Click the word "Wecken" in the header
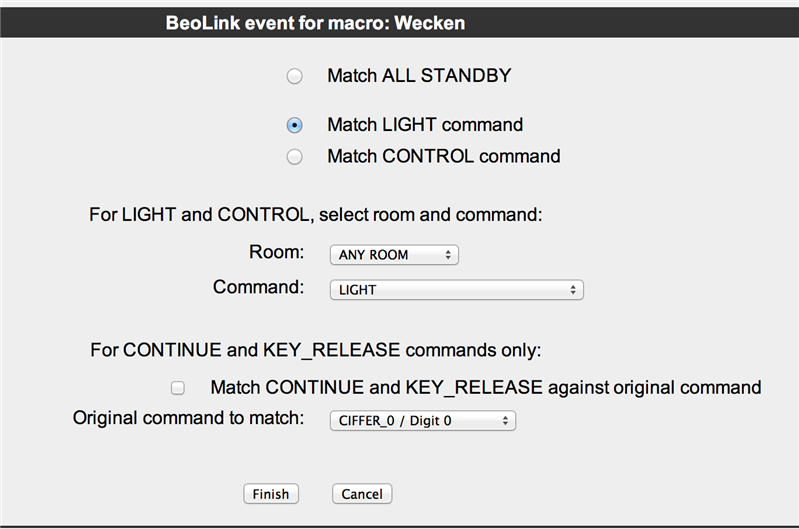Viewport: 799px width, 529px height. coord(430,23)
